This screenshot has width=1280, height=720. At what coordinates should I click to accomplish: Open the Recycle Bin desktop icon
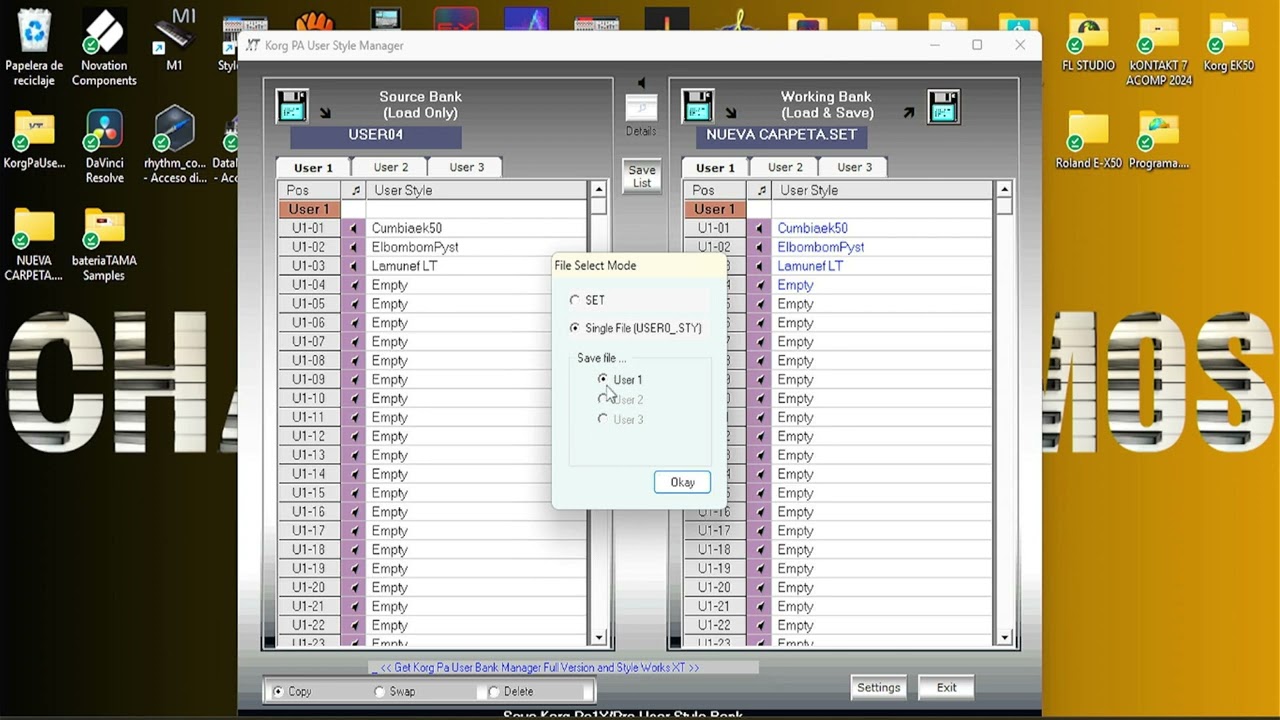click(x=34, y=47)
